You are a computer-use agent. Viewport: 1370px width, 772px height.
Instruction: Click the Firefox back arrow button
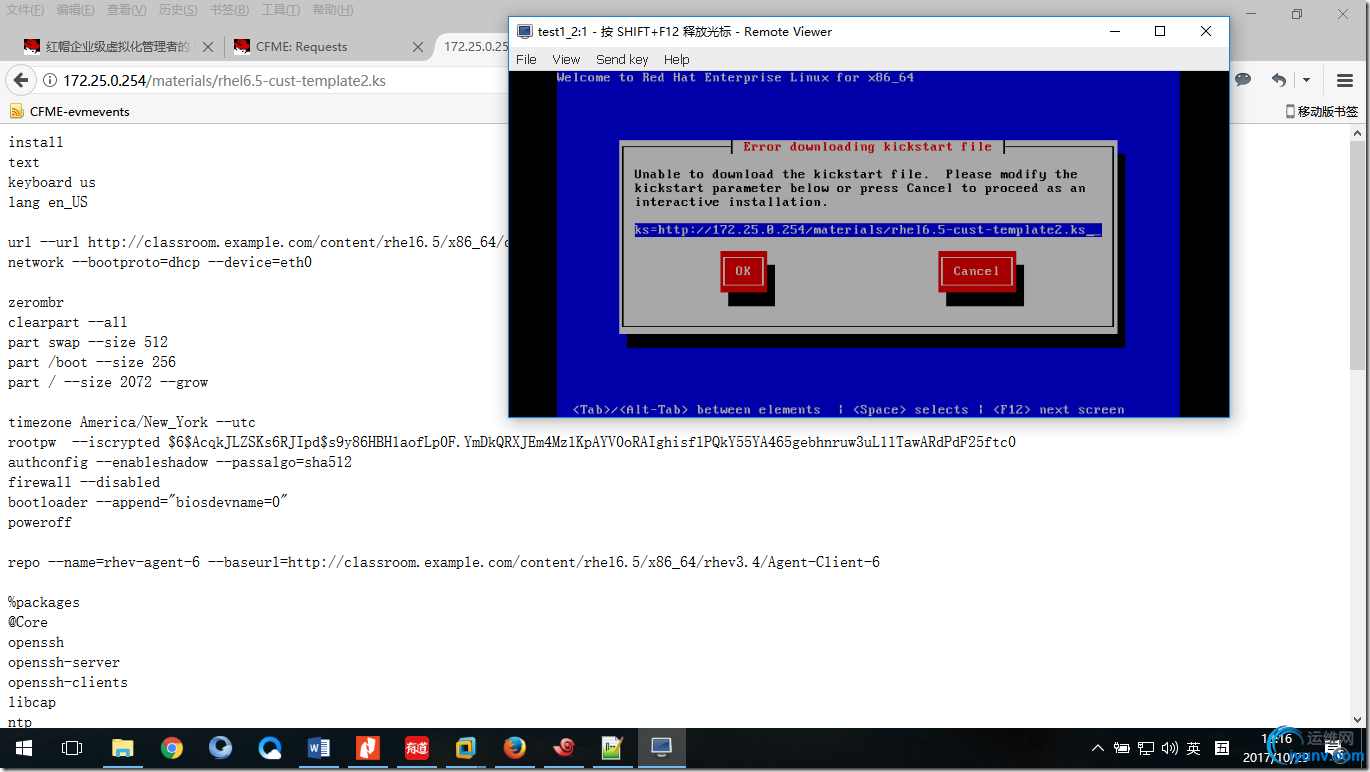tap(21, 80)
